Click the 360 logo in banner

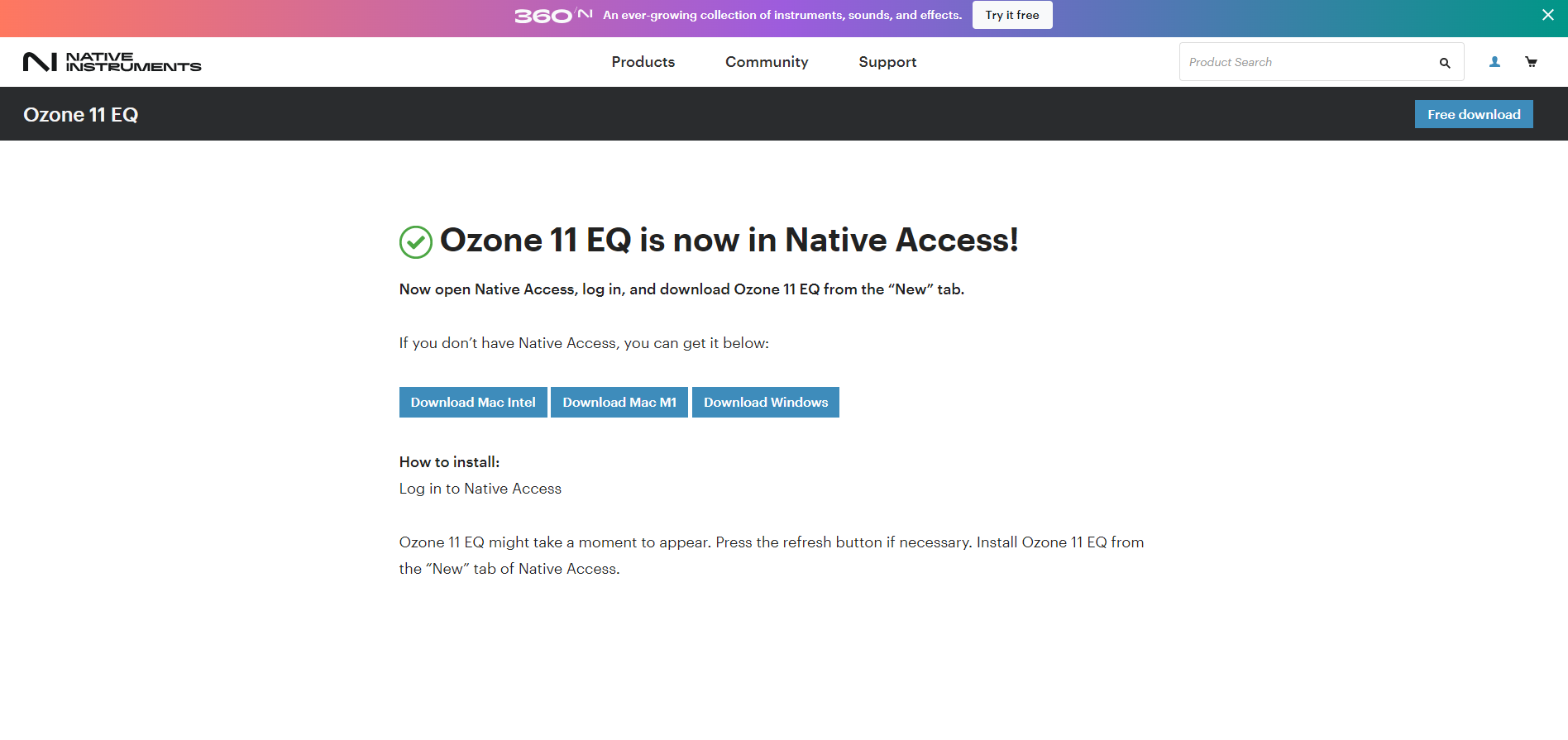click(553, 15)
